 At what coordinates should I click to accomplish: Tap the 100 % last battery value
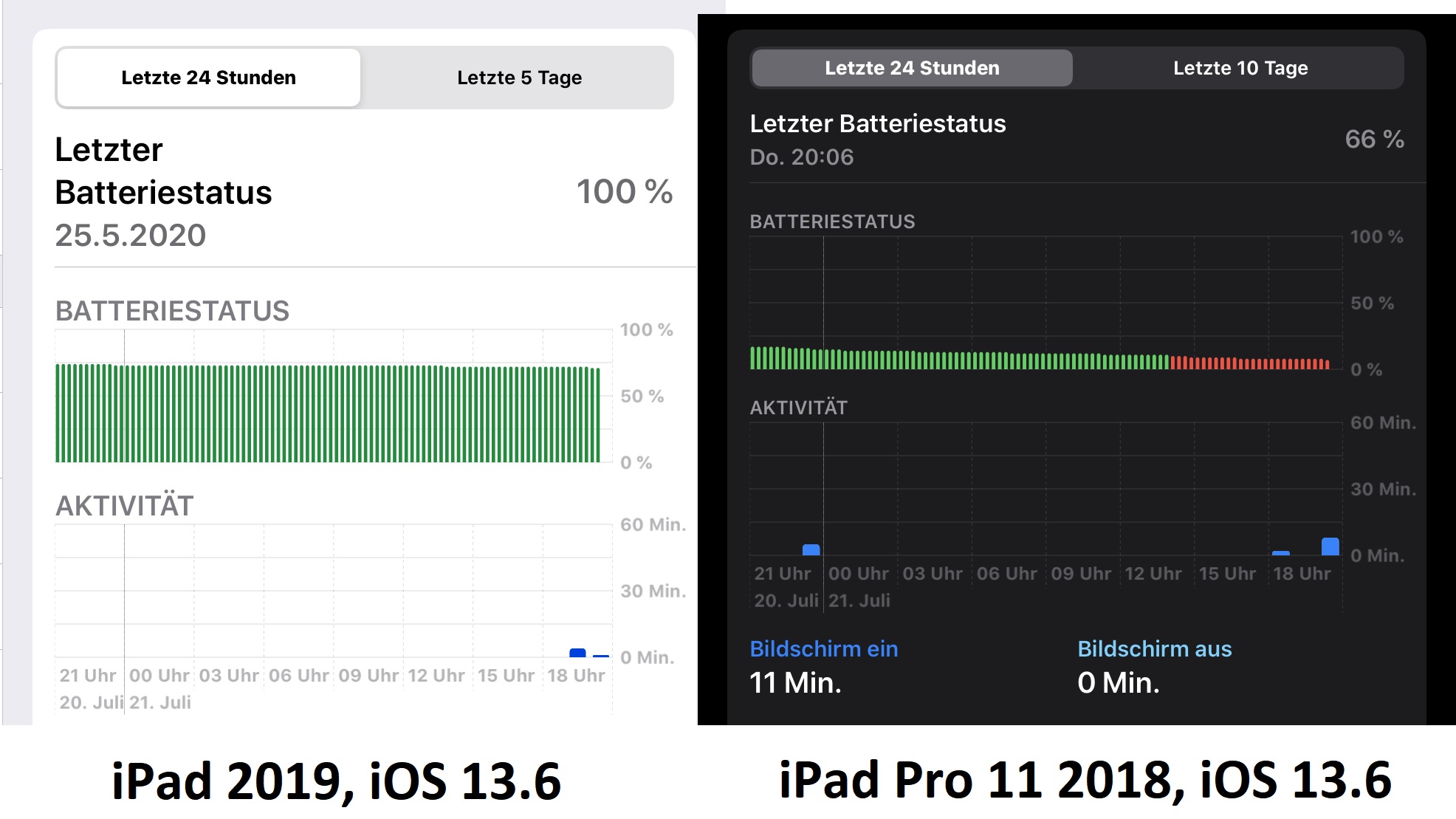(624, 192)
